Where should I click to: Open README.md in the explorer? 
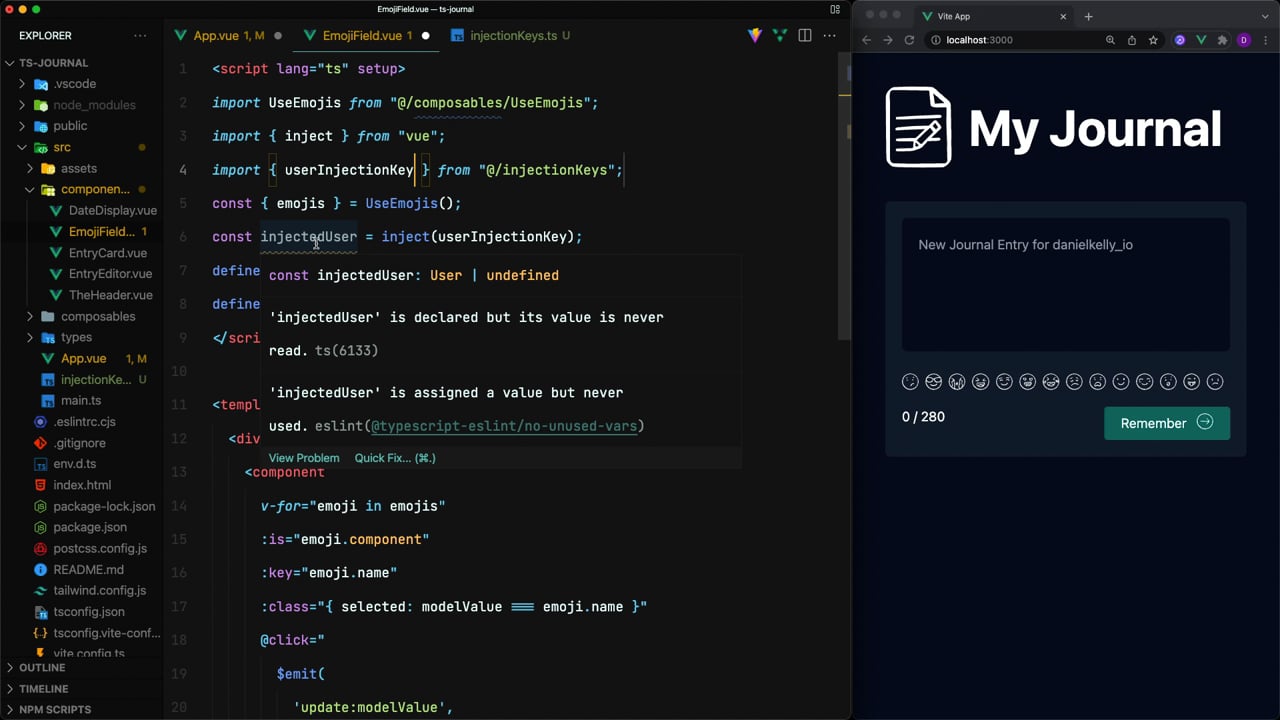tap(89, 569)
